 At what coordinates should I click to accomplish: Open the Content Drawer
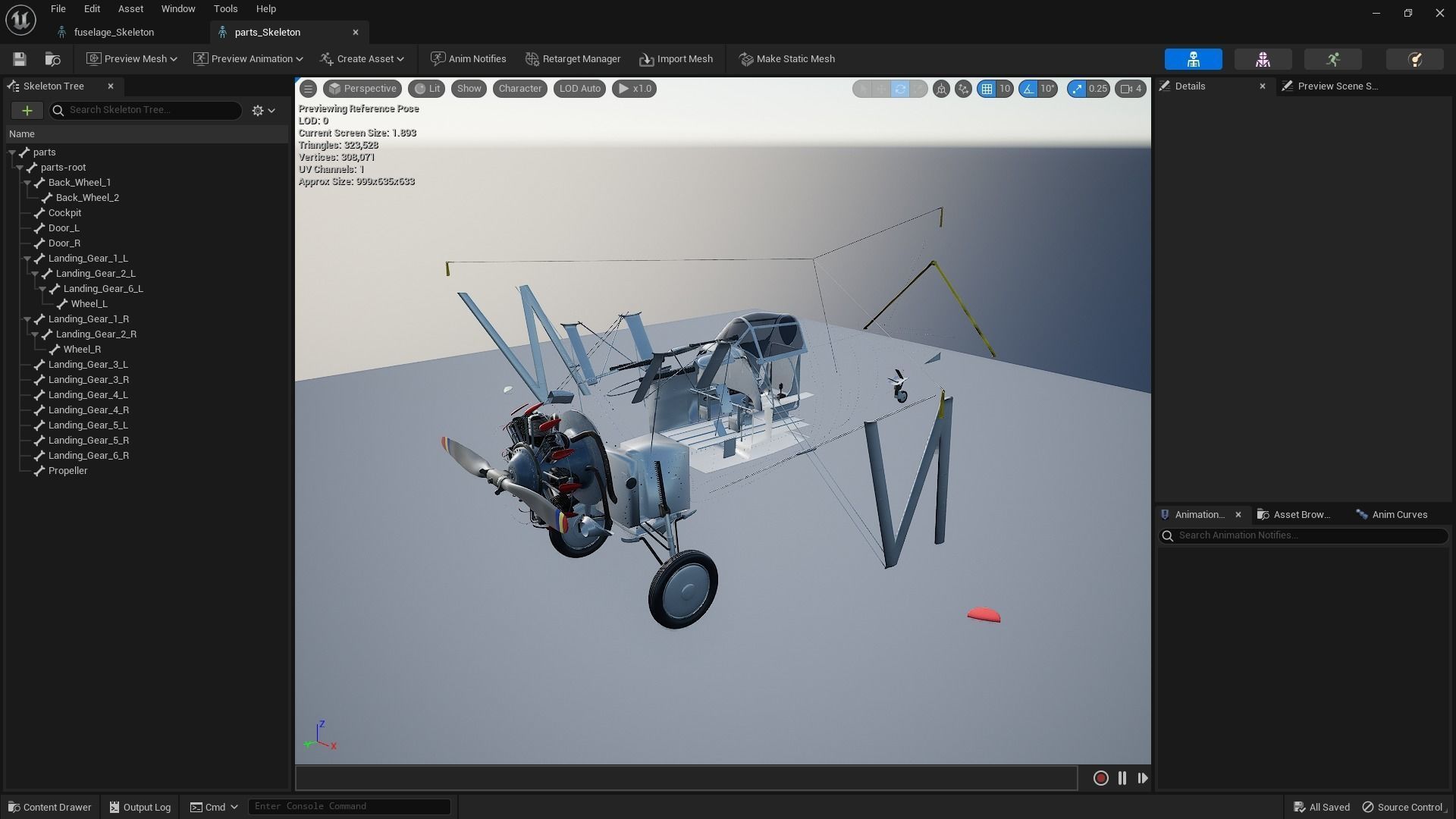[x=49, y=807]
